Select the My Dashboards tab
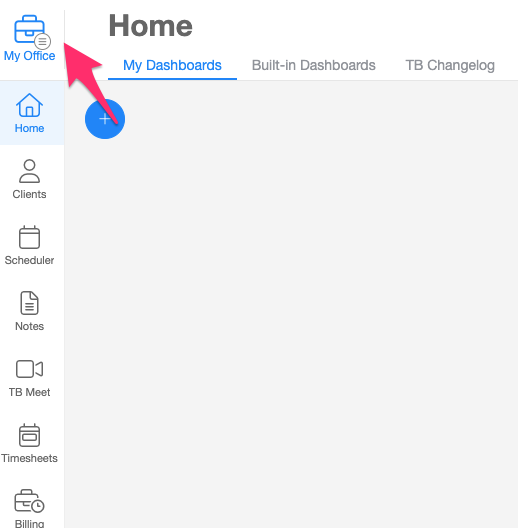Viewport: 518px width, 528px height. [x=172, y=65]
